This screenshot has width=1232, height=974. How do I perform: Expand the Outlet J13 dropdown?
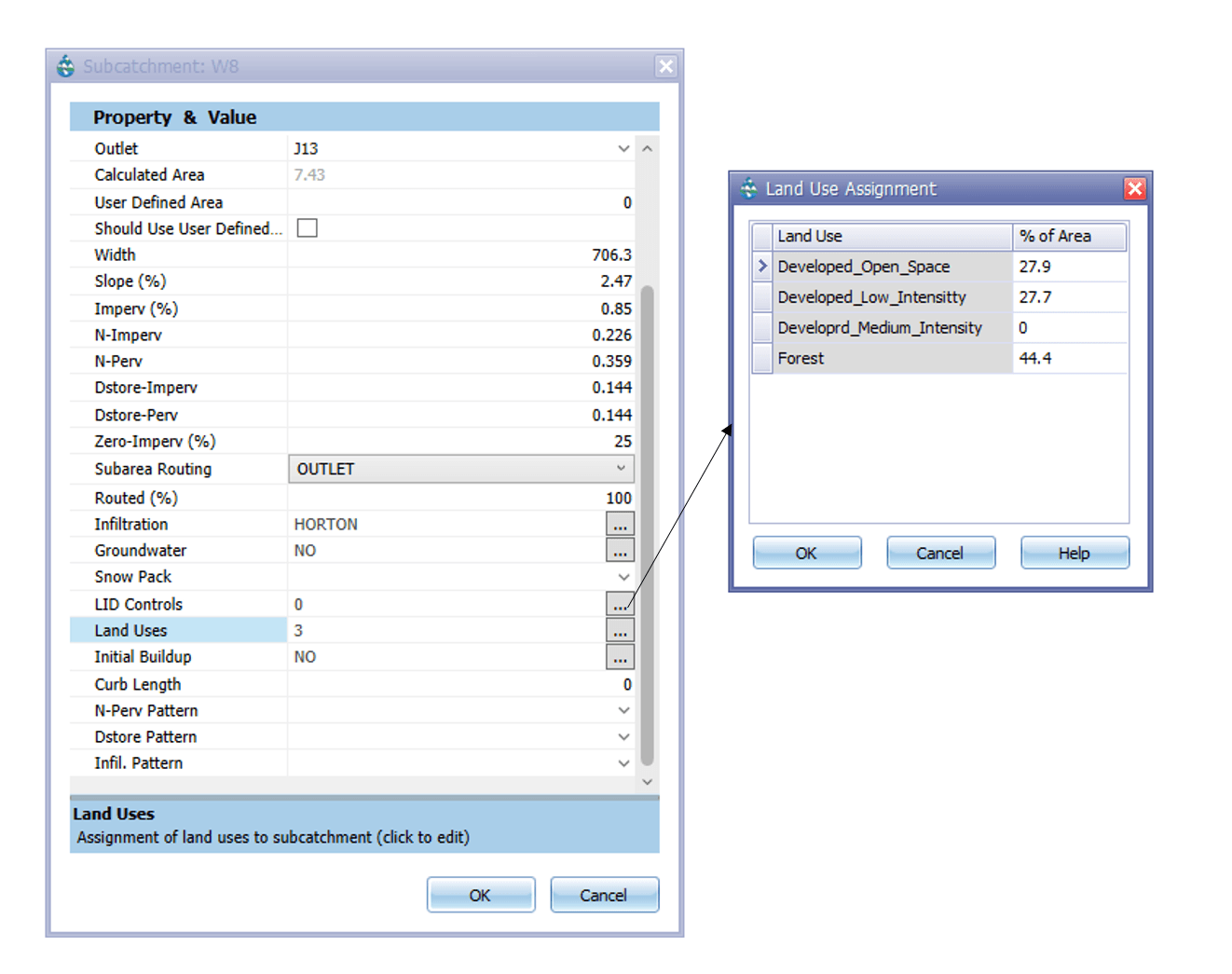623,149
